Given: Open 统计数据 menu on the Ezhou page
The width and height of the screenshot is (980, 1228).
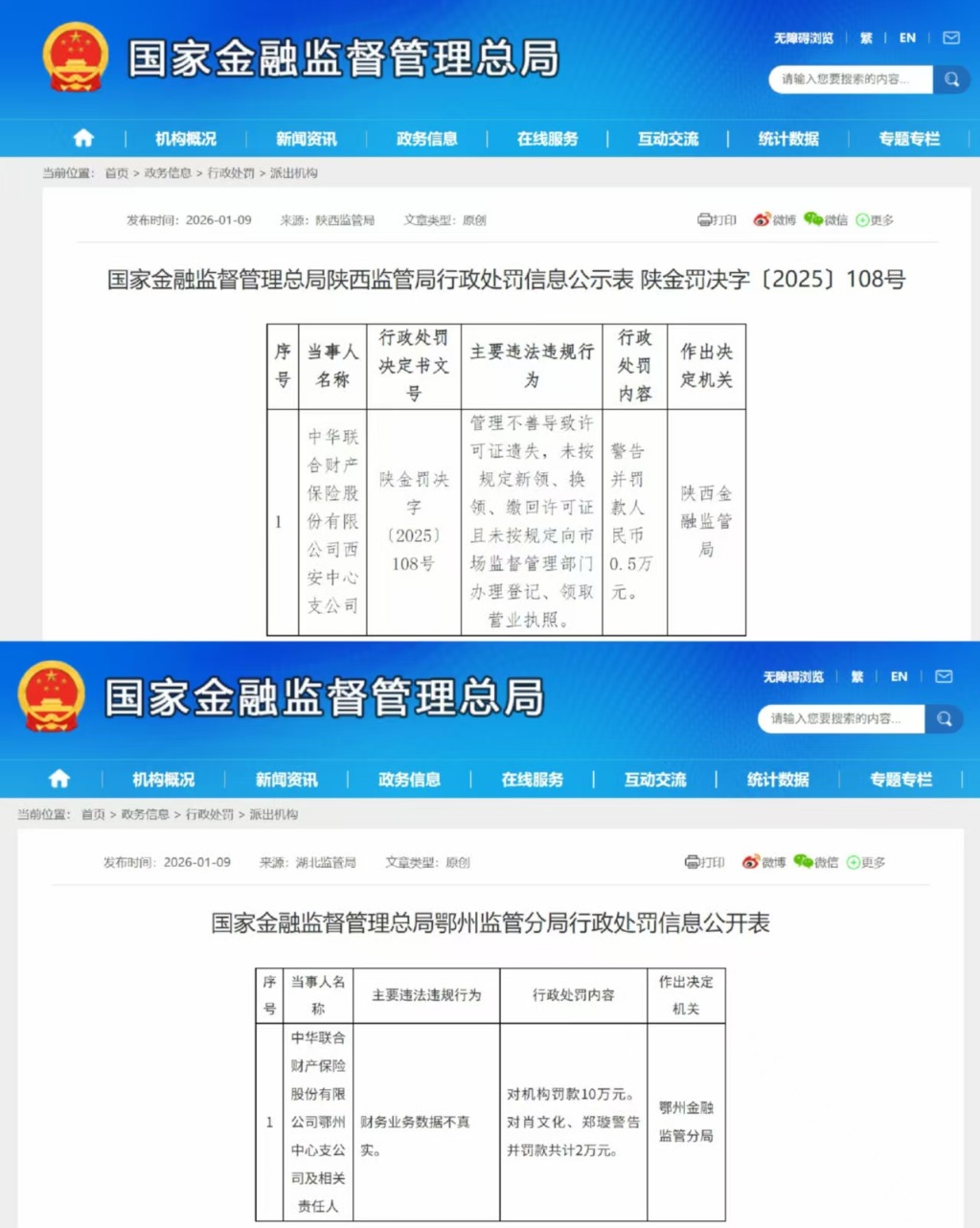Looking at the screenshot, I should coord(778,780).
